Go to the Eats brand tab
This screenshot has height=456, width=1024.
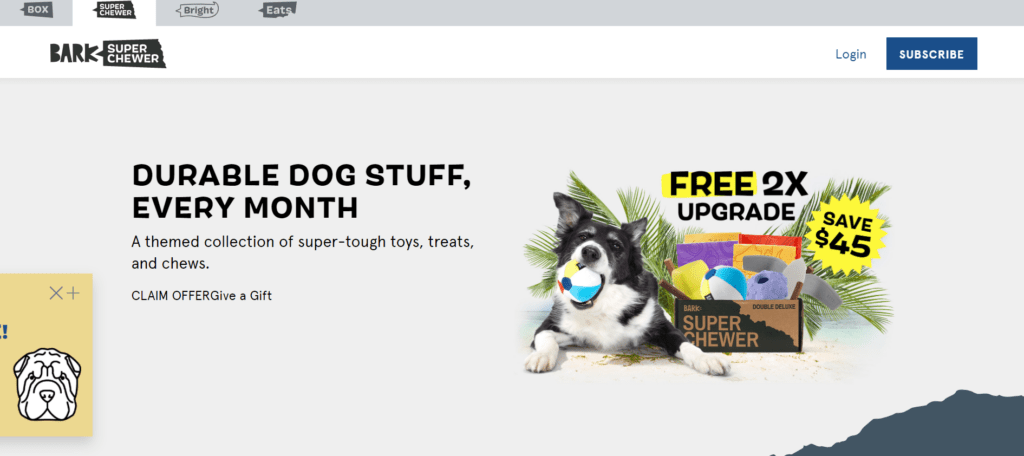(278, 10)
